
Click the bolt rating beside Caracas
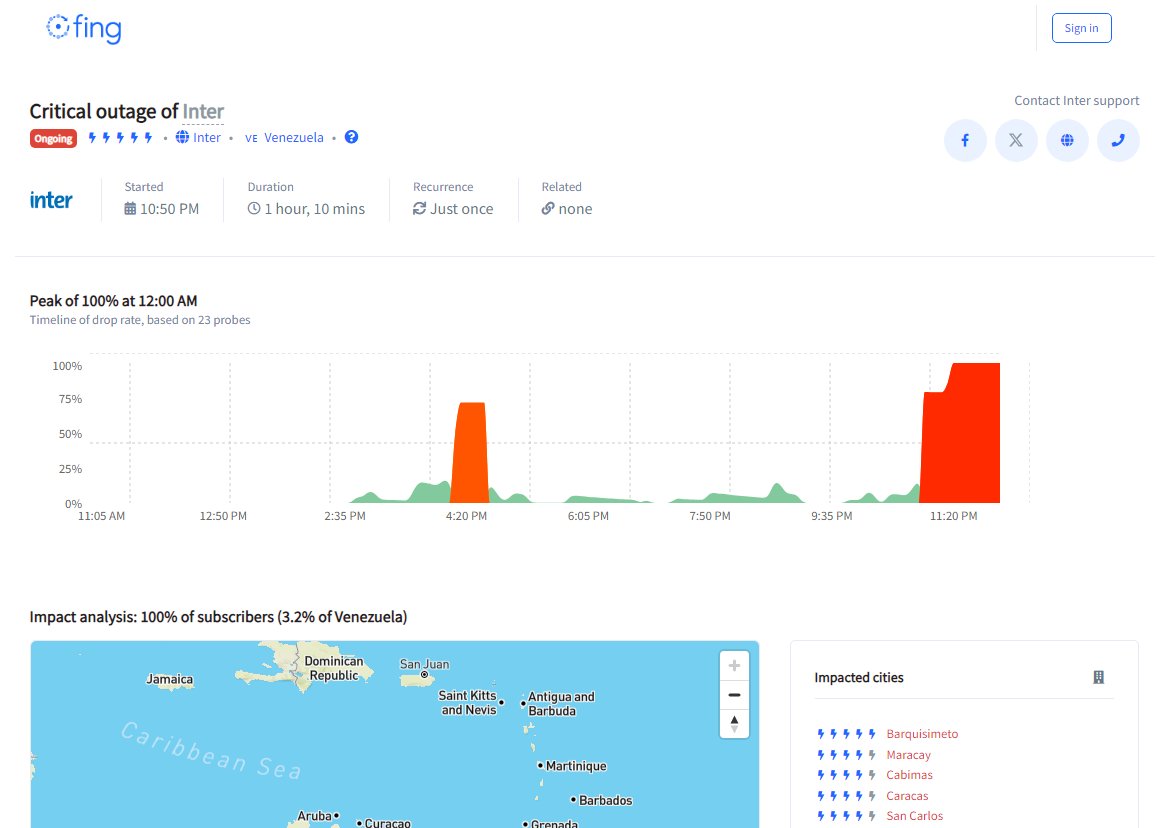[846, 795]
